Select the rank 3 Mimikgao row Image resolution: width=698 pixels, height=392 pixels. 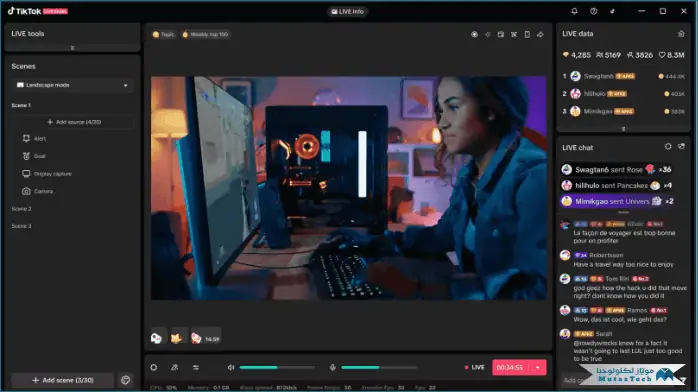(623, 111)
